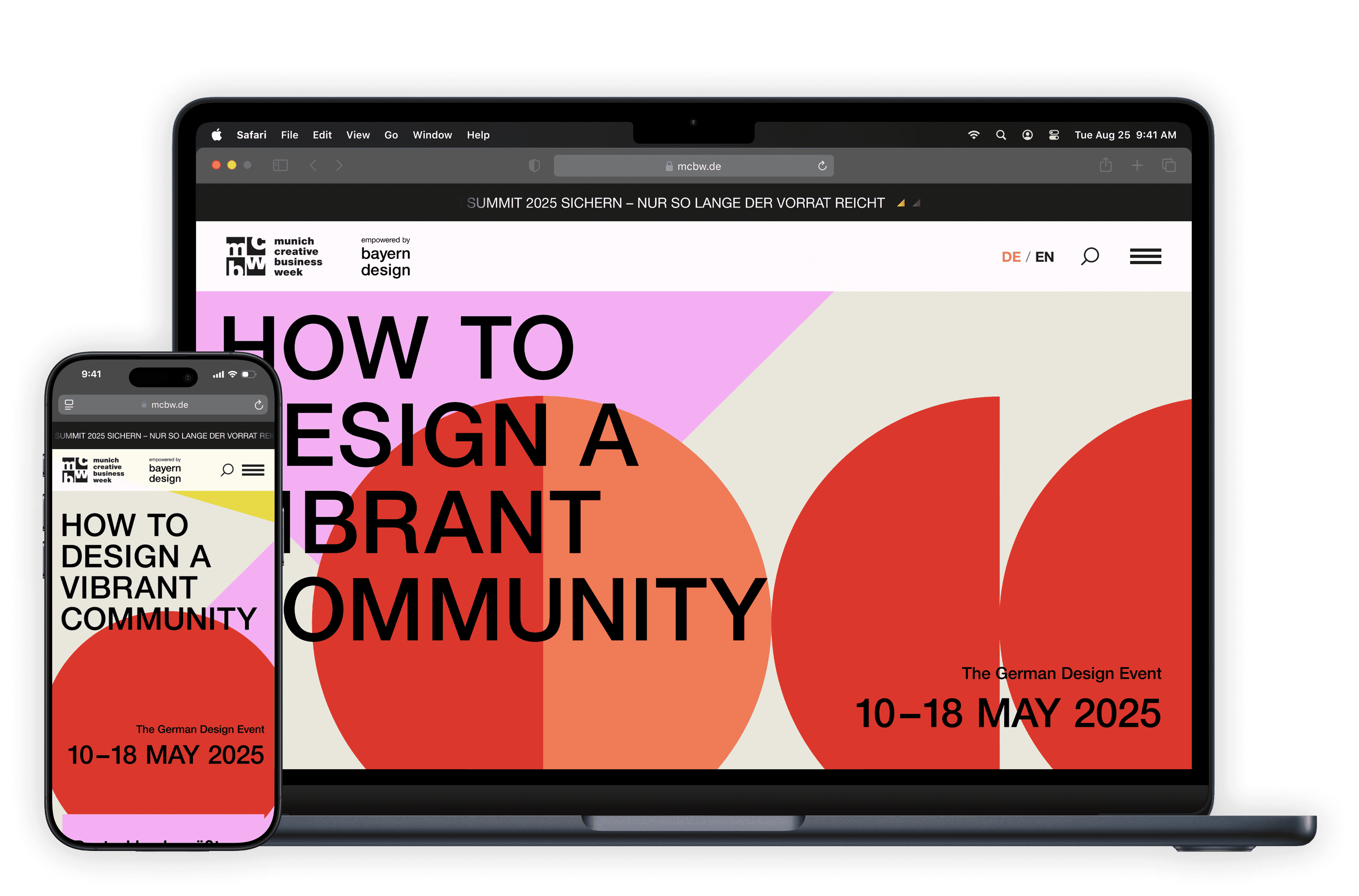Viewport: 1359px width, 896px height.
Task: Open the hamburger menu on the phone site
Action: tap(252, 470)
